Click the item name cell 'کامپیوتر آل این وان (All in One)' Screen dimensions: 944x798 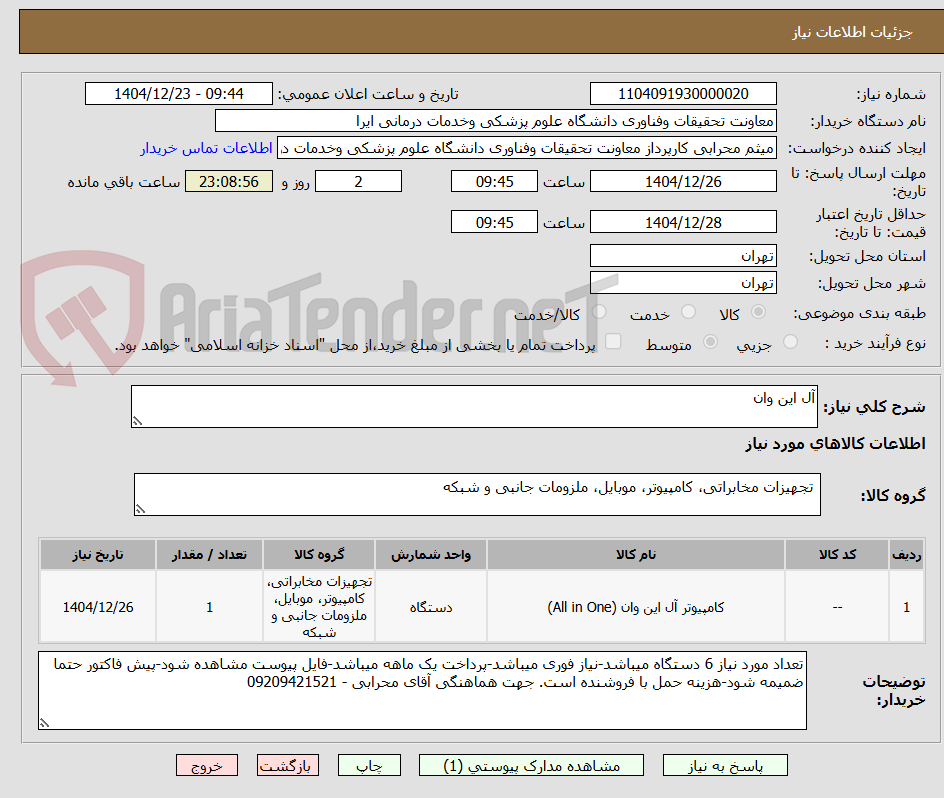pyautogui.click(x=636, y=607)
